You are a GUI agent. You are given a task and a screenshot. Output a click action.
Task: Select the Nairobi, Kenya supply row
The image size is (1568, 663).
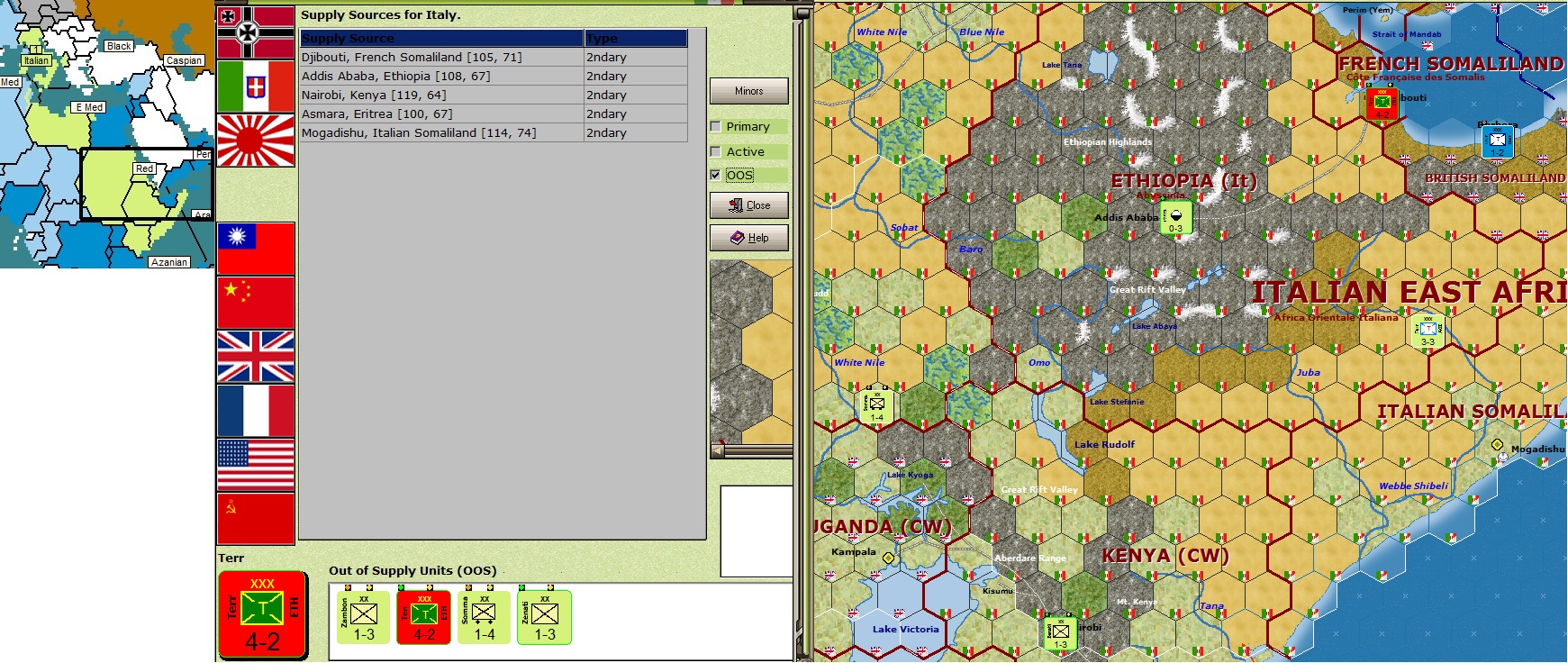494,95
